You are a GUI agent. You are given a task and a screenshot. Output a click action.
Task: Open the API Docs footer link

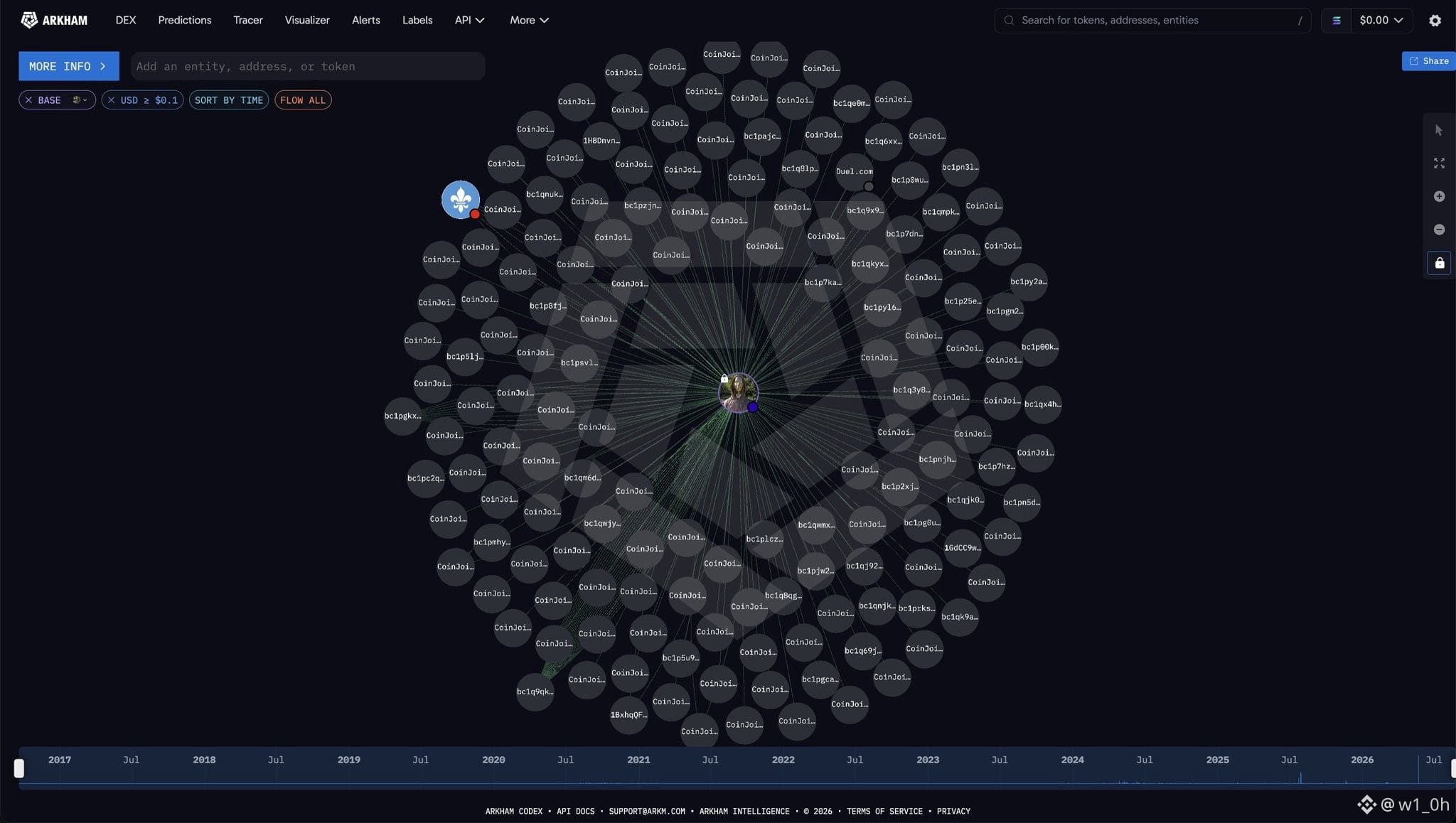click(576, 811)
